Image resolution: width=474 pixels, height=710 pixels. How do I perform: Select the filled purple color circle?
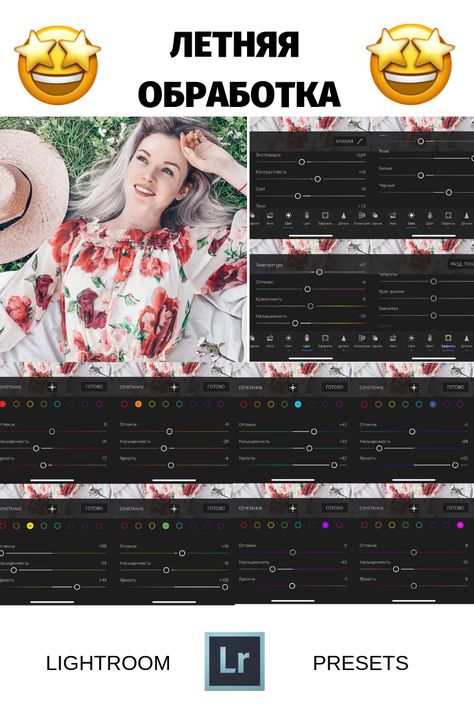pos(325,525)
